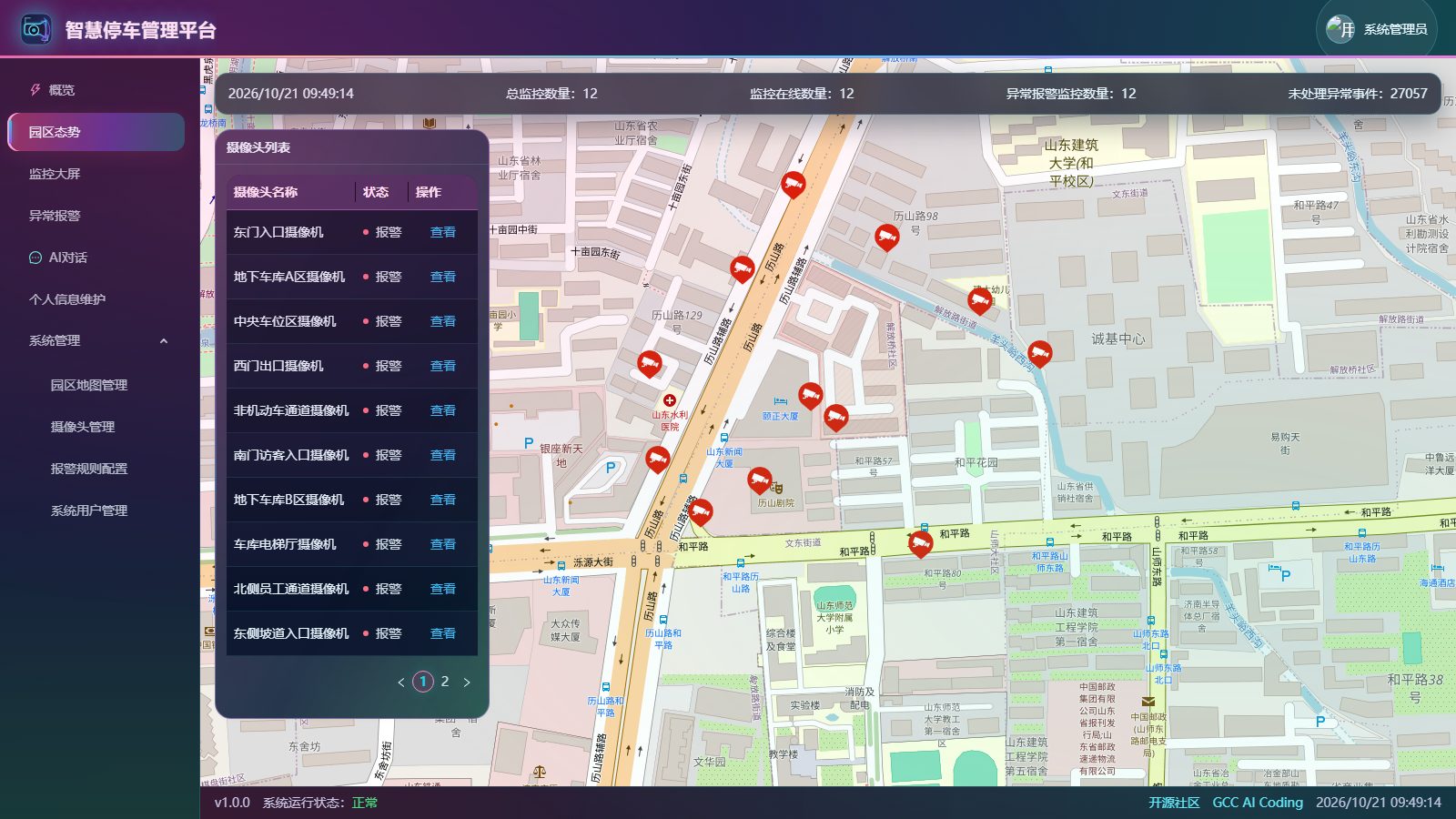The image size is (1456, 819).
Task: Click the camera marker above 山东水利医院
Action: (649, 364)
